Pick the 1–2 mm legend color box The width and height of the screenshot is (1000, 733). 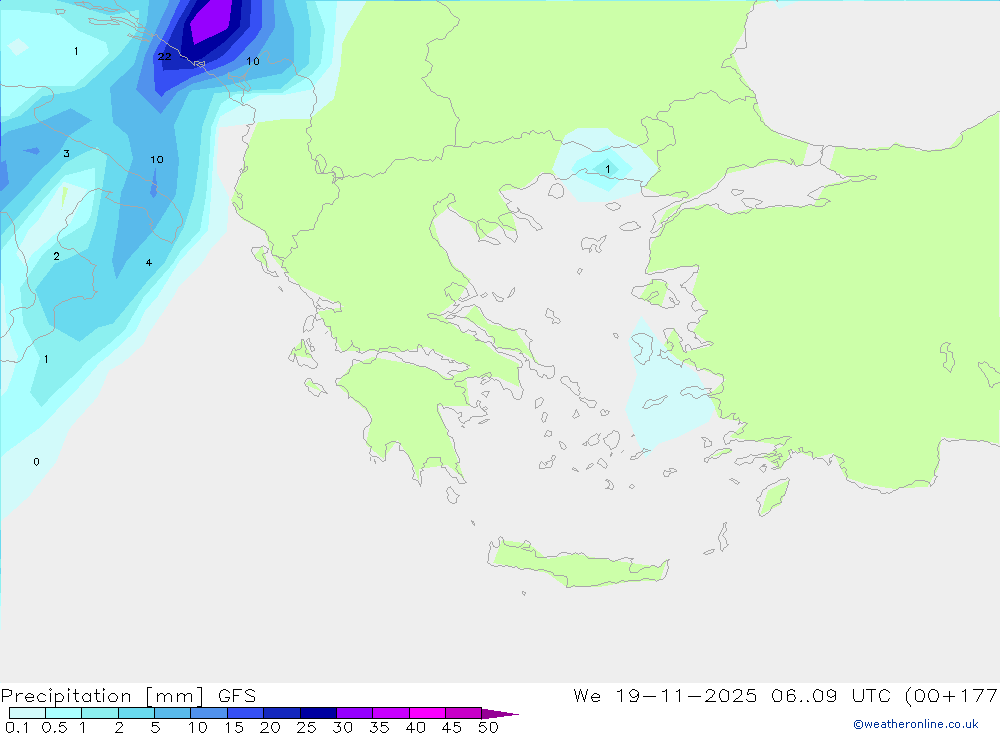click(x=100, y=713)
